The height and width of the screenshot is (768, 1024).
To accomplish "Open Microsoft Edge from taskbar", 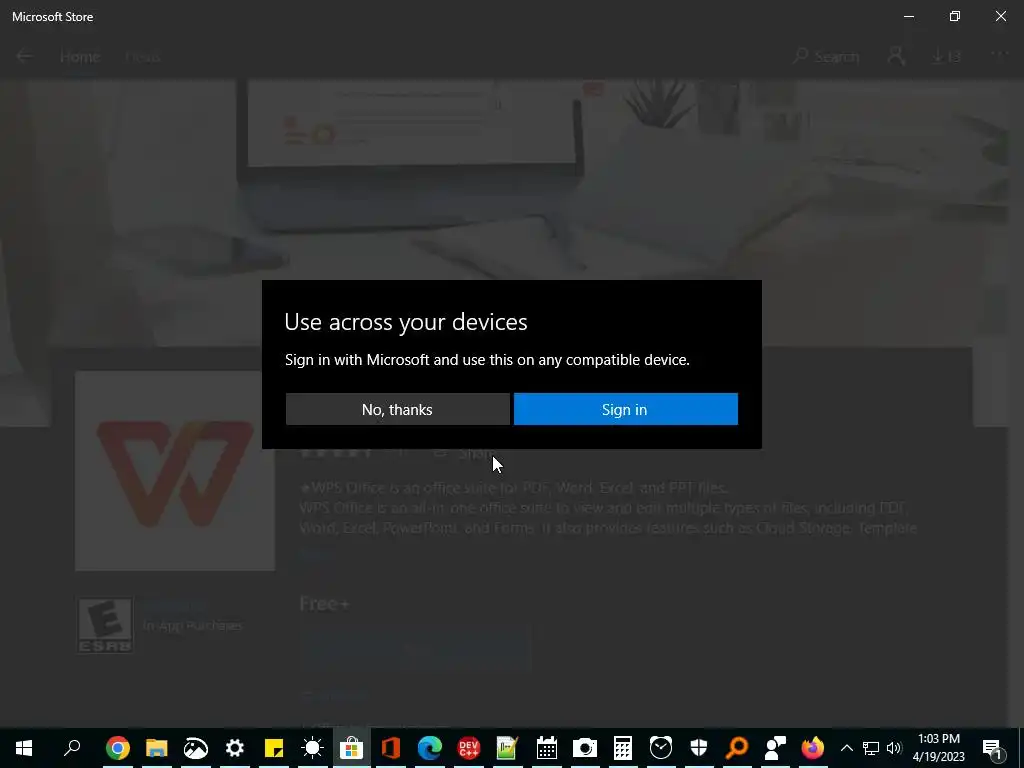I will pos(430,748).
